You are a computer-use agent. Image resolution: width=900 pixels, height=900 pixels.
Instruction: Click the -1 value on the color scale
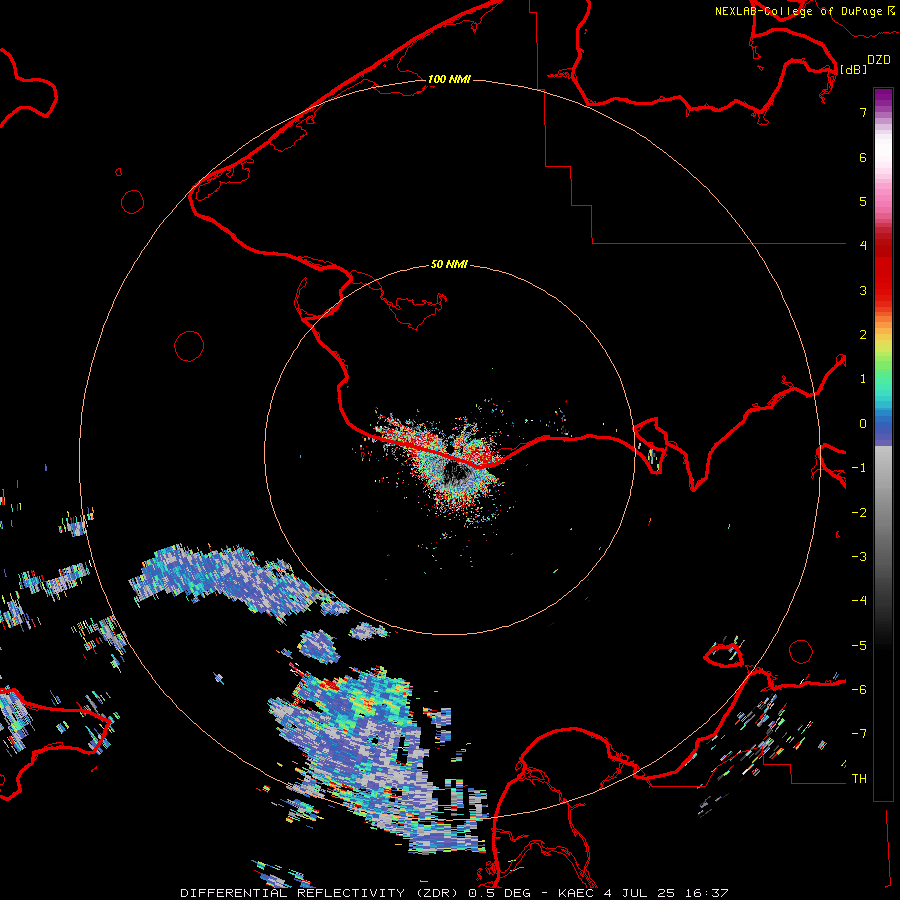pos(859,467)
